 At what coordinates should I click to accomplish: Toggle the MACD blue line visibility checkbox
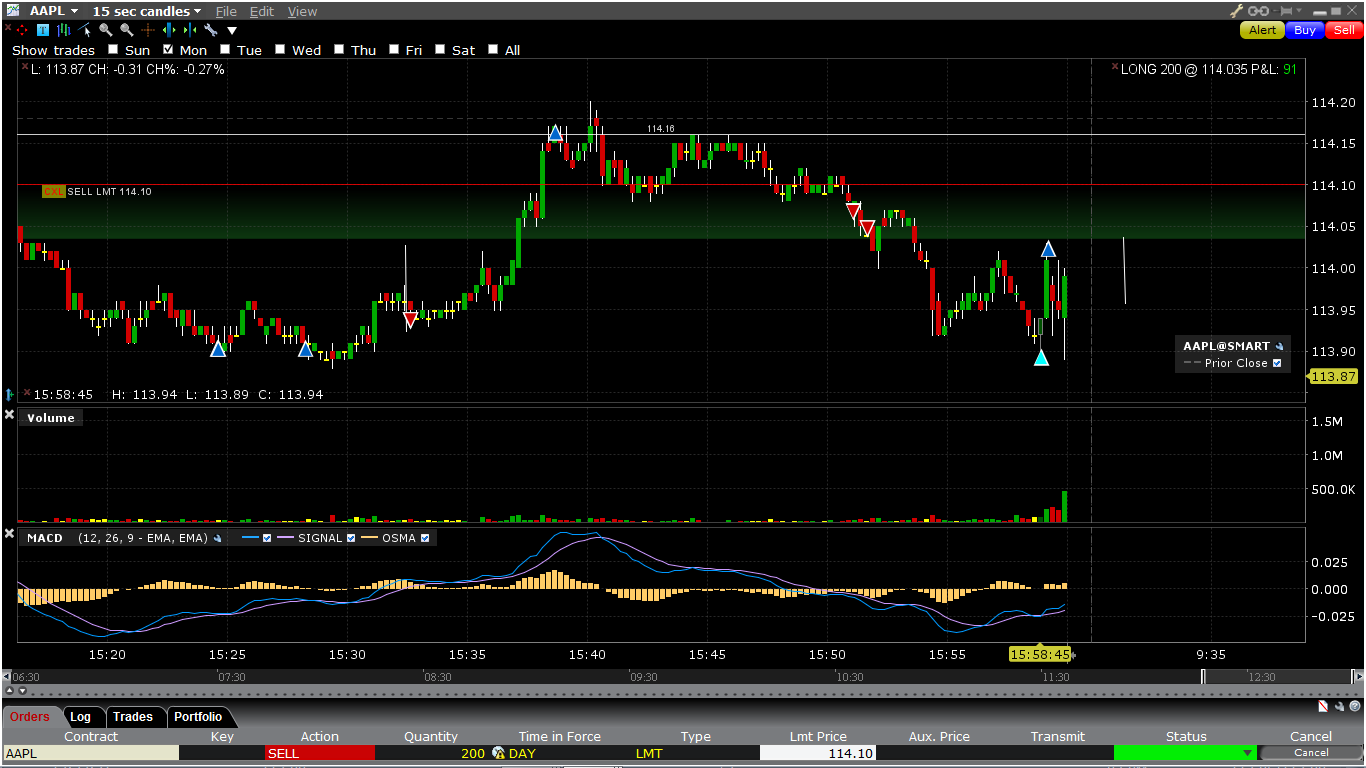[267, 538]
